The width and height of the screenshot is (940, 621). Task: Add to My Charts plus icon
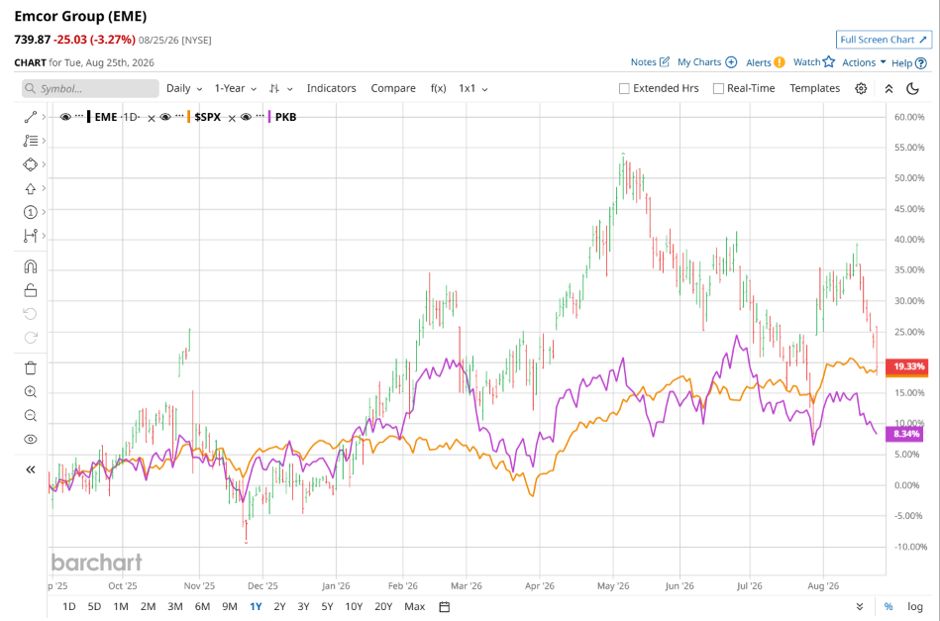[731, 62]
